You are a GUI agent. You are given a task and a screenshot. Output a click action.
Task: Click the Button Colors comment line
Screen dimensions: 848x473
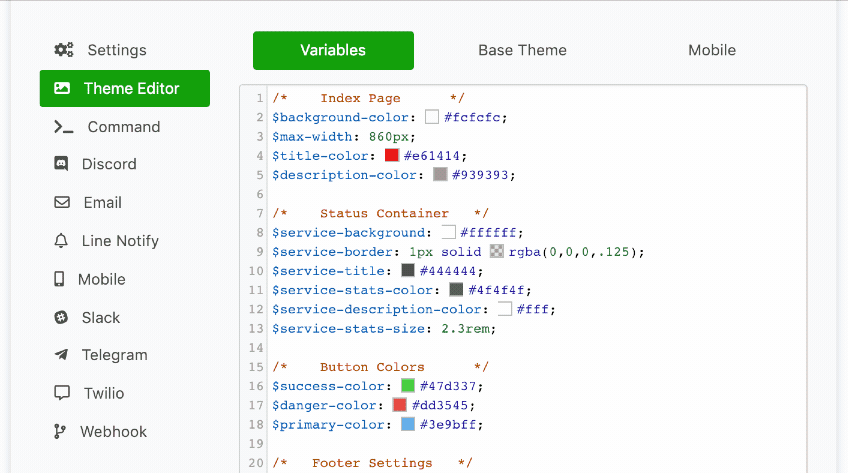pyautogui.click(x=380, y=367)
